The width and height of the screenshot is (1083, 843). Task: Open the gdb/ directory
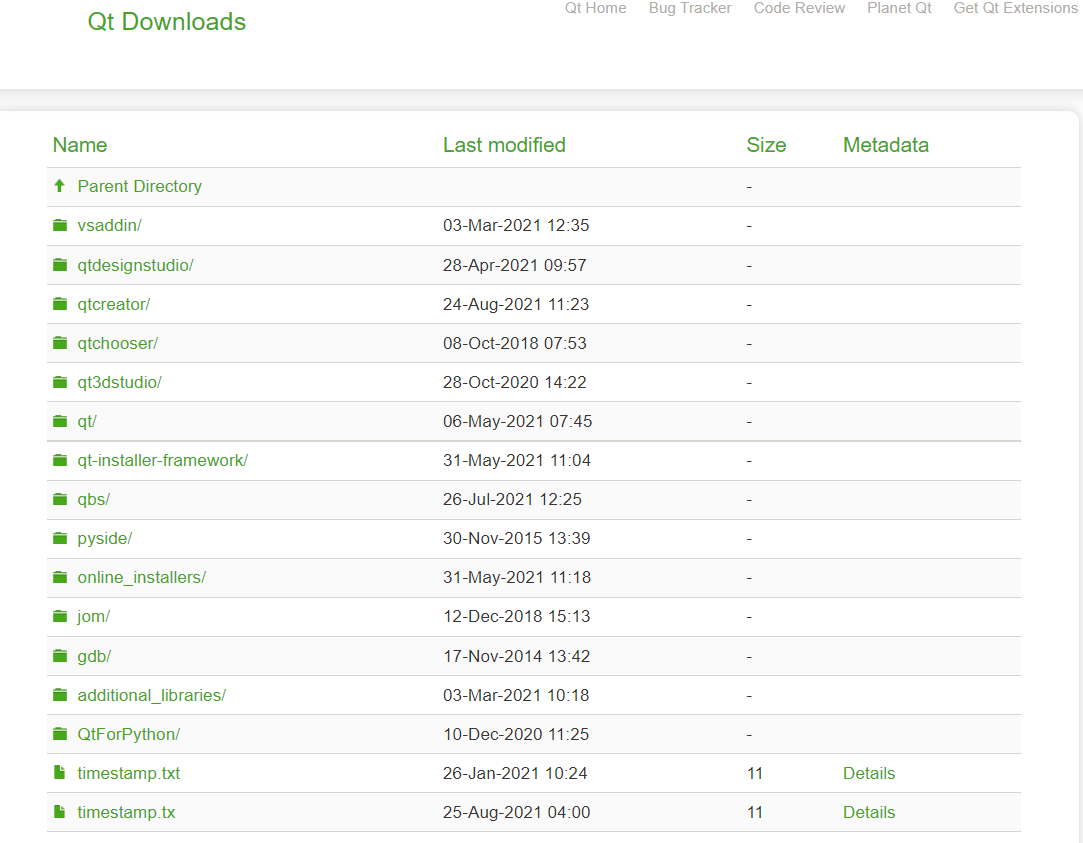point(94,657)
